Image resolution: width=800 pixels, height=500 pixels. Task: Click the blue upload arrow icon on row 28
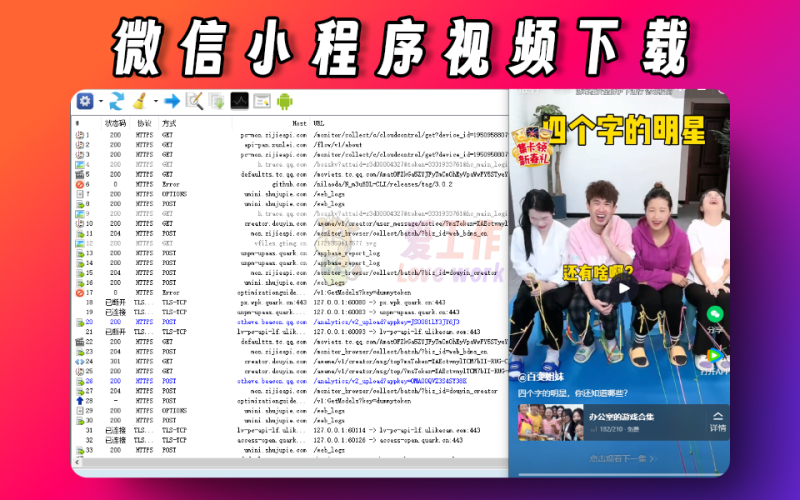80,401
